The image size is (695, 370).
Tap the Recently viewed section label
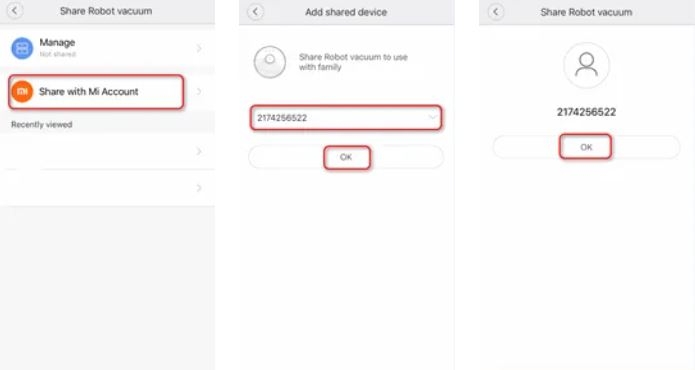(42, 125)
